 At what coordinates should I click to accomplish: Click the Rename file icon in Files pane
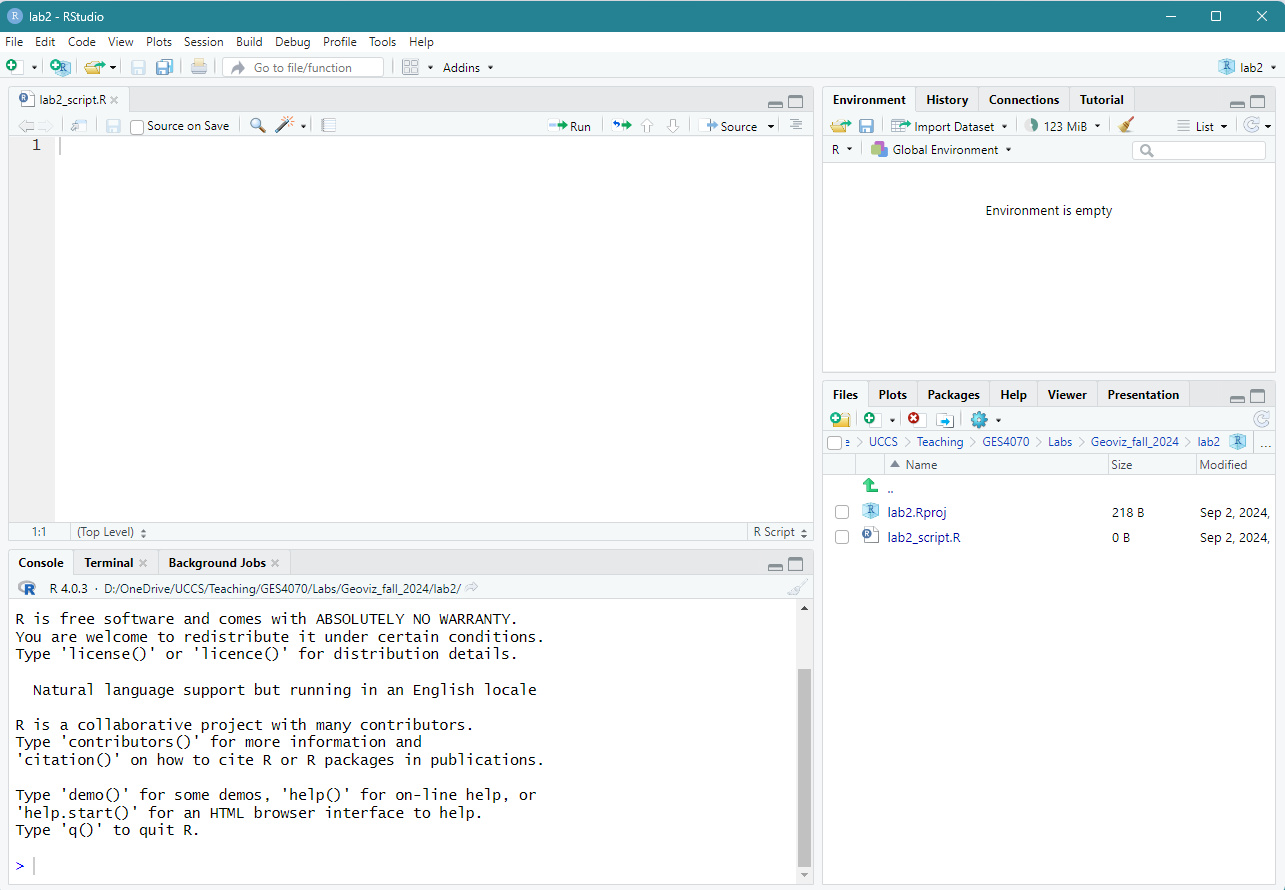point(945,419)
